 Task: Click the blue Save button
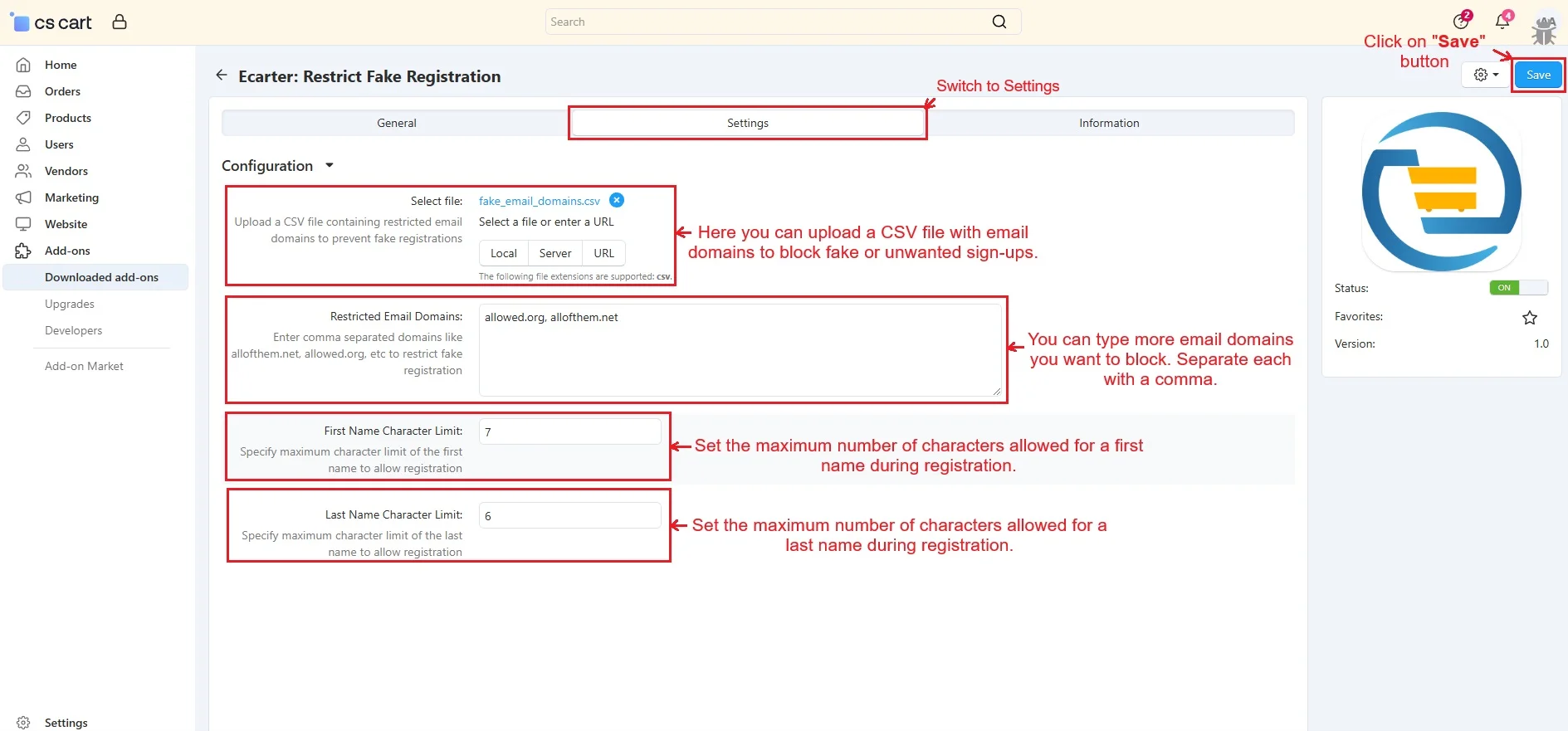tap(1538, 75)
